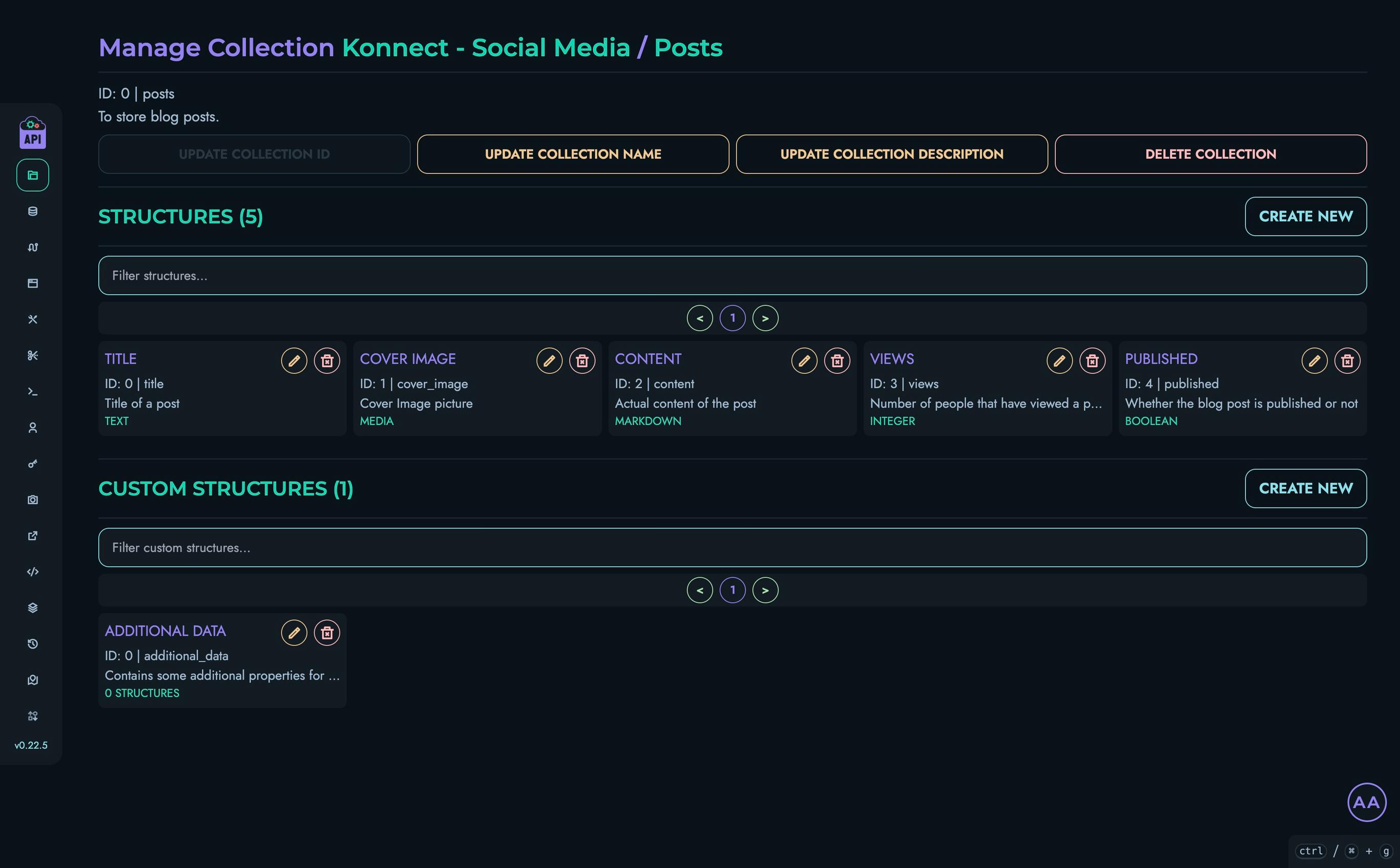1400x868 pixels.
Task: Edit the TITLE structure
Action: click(x=294, y=361)
